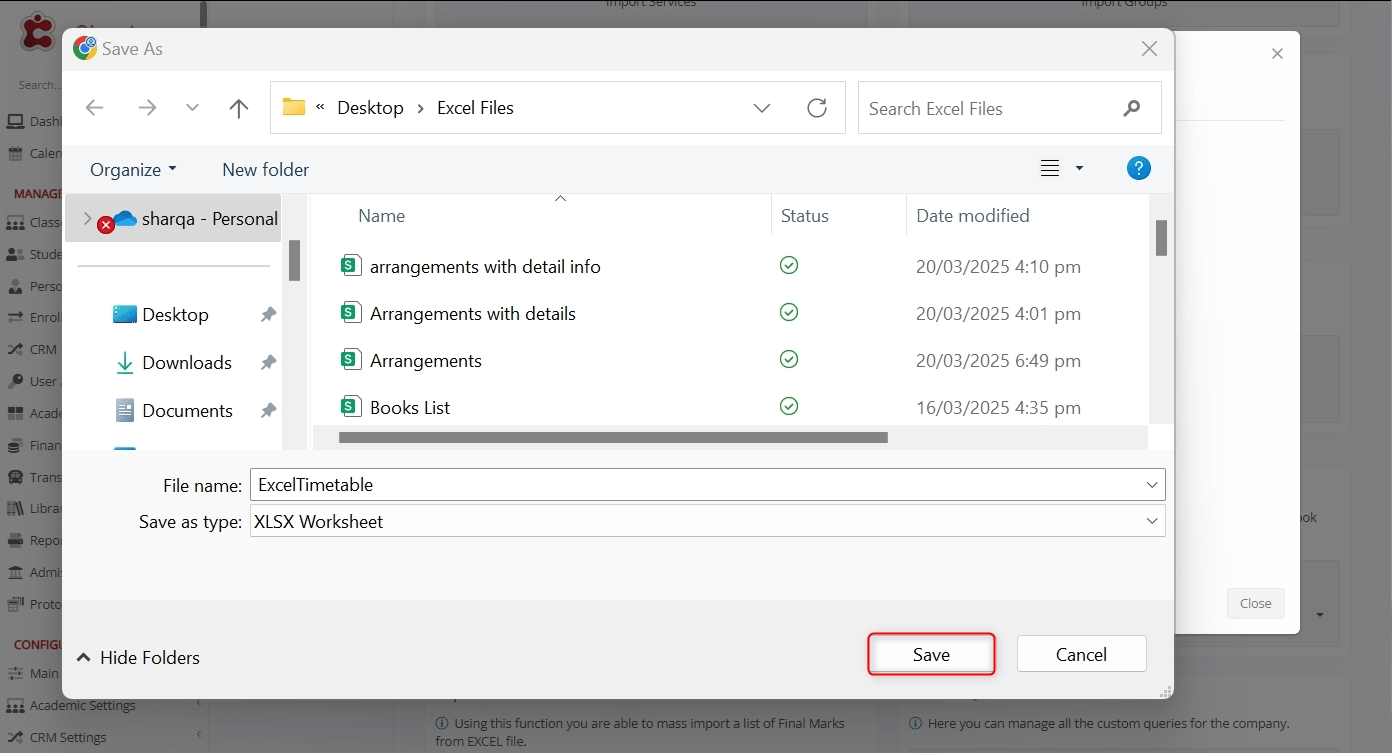
Task: Click the Save button
Action: [931, 654]
